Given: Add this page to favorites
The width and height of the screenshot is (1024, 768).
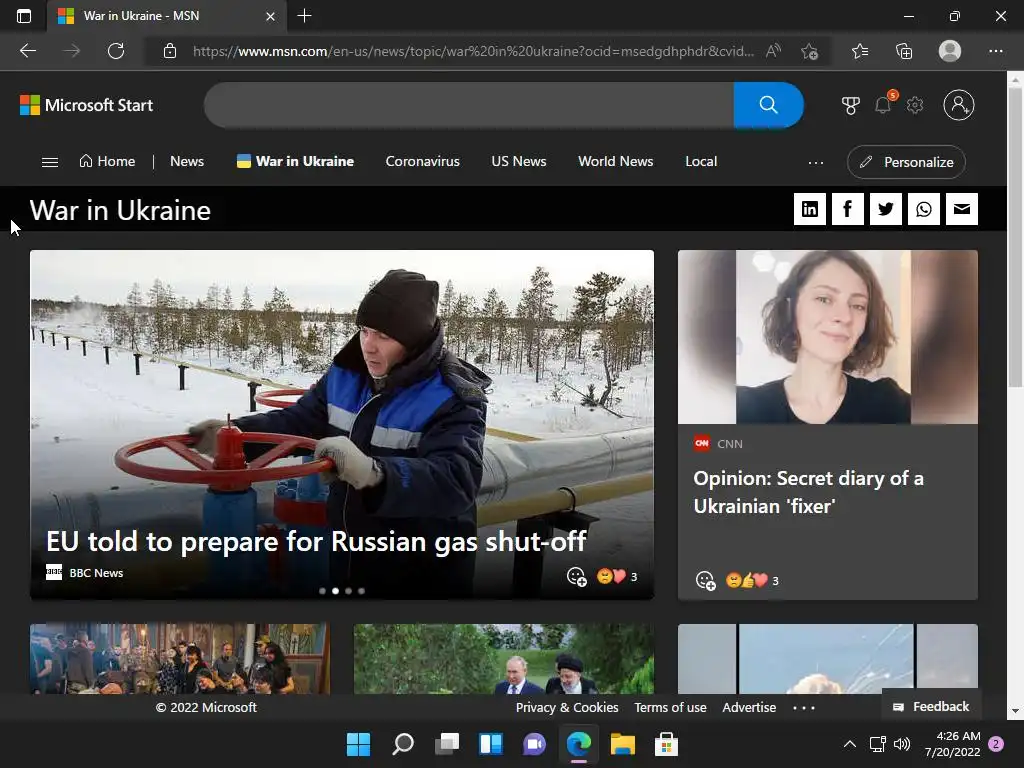Looking at the screenshot, I should 810,51.
